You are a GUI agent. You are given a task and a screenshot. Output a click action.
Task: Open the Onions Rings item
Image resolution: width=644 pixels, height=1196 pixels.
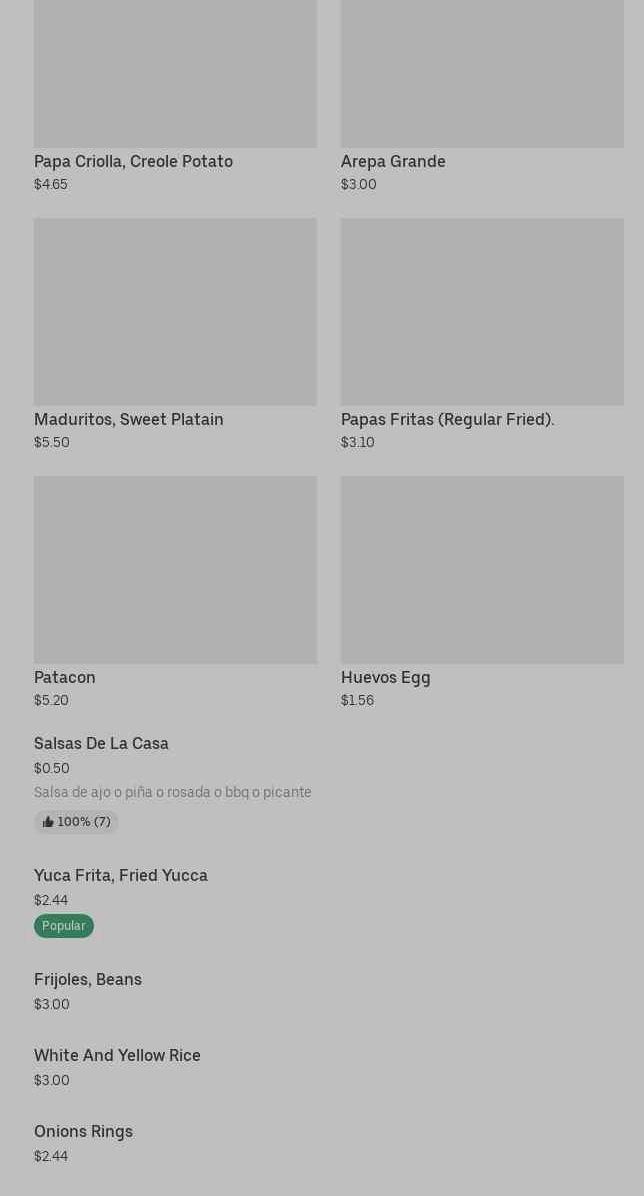pos(83,1131)
